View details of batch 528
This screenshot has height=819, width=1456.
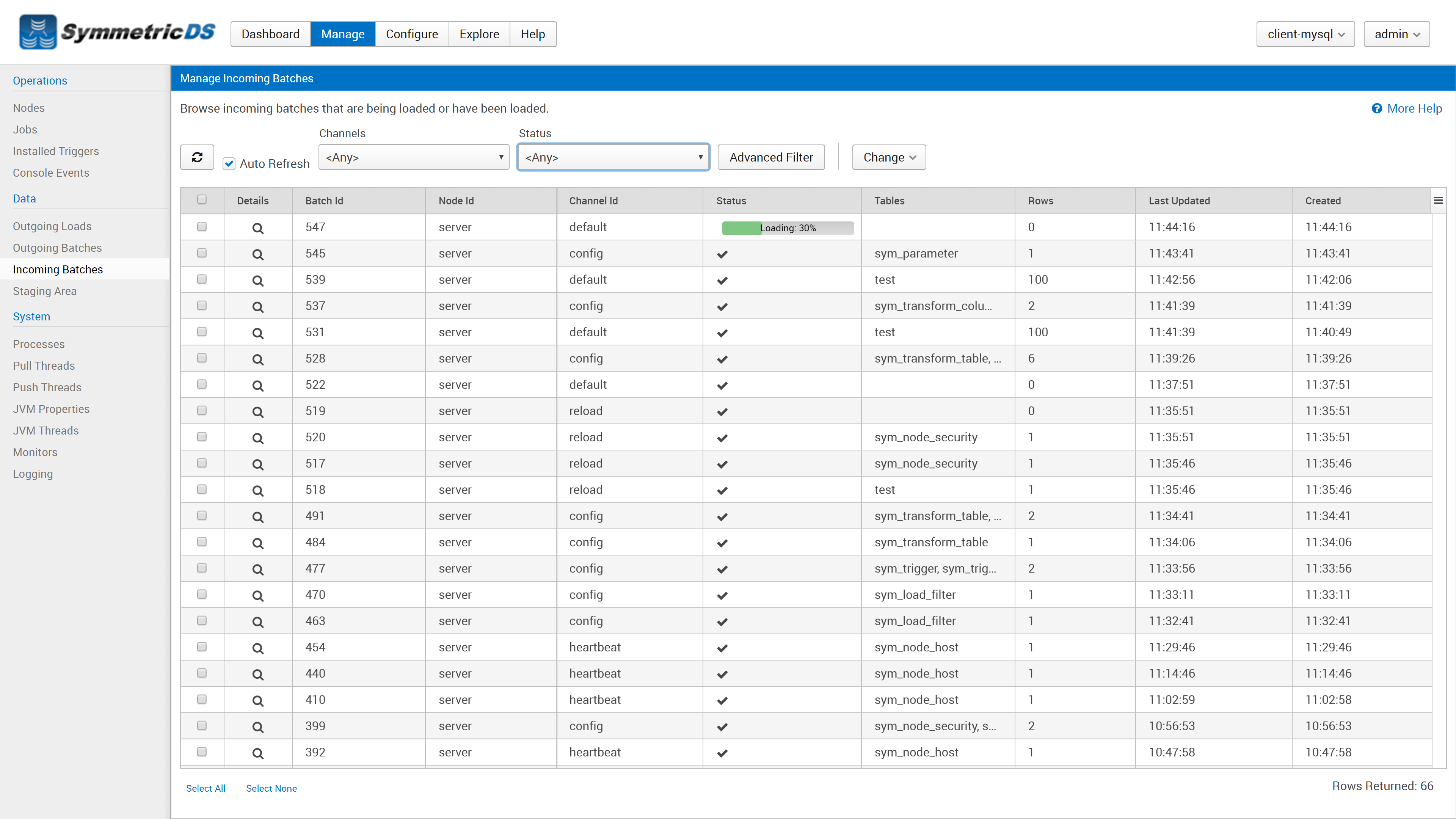(x=258, y=359)
